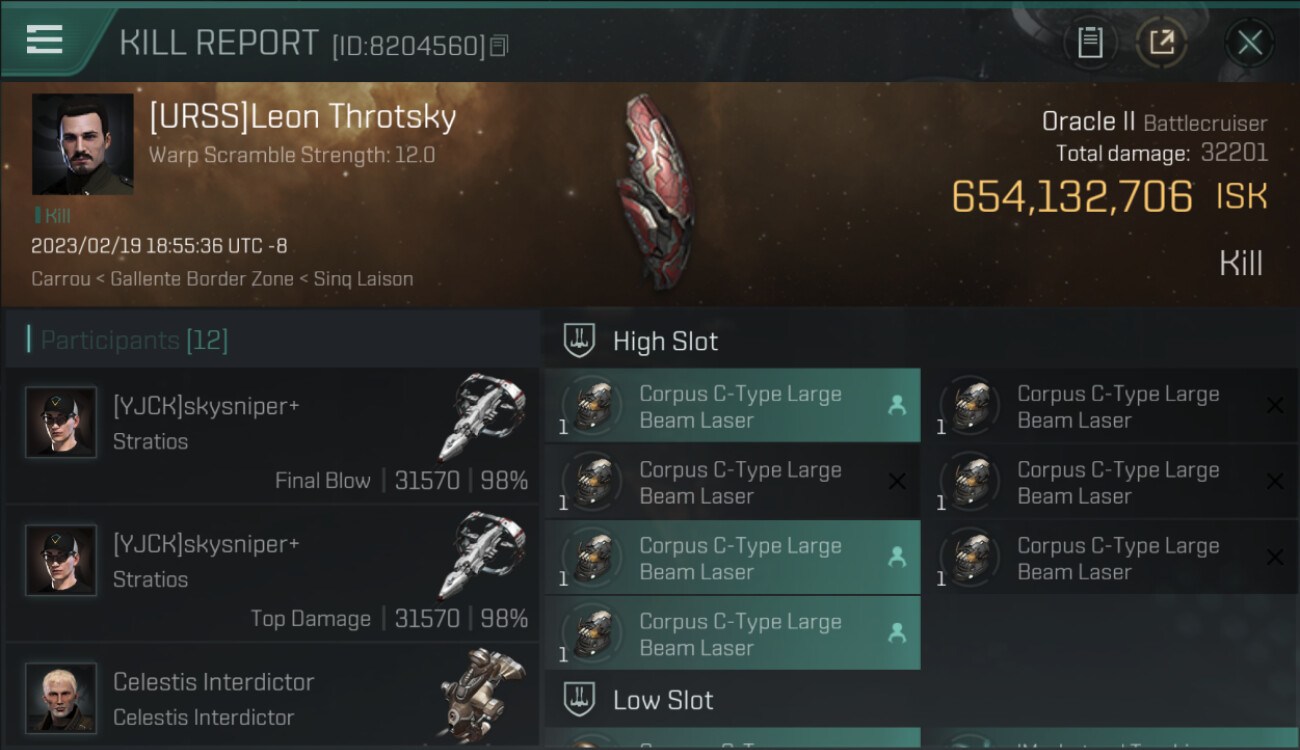The image size is (1300, 750).
Task: Open Celestis Interdictor participant portrait
Action: point(61,697)
